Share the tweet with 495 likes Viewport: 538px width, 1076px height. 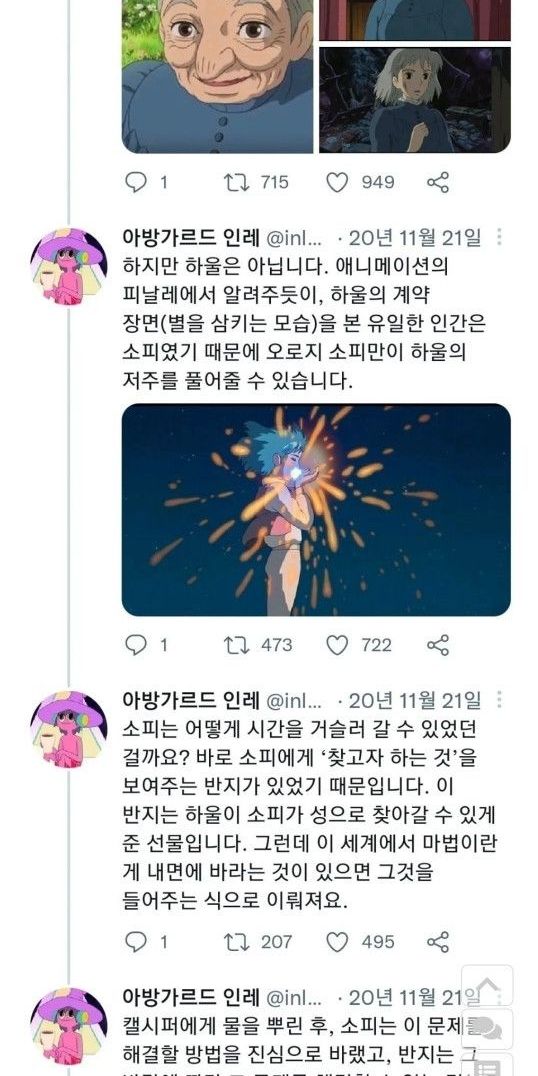(x=438, y=942)
